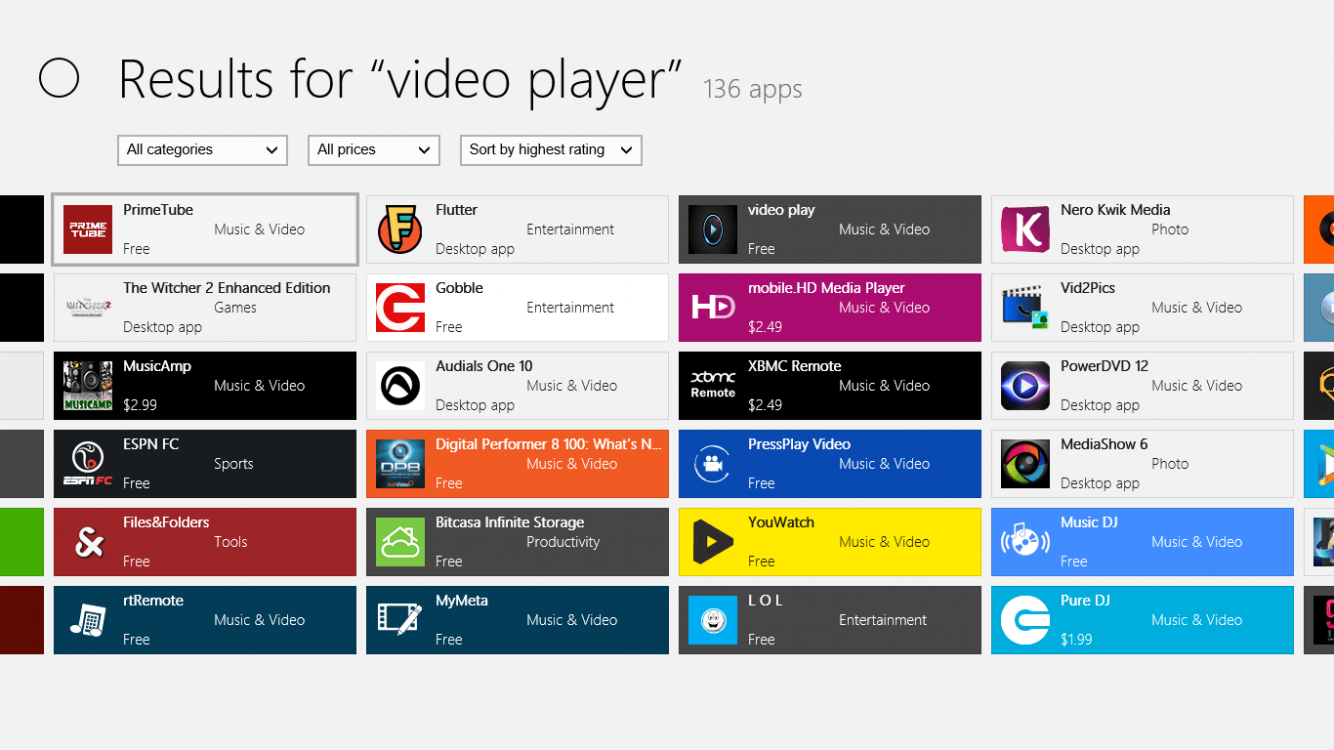
Task: Click the Vid2Pics app icon
Action: [1025, 308]
